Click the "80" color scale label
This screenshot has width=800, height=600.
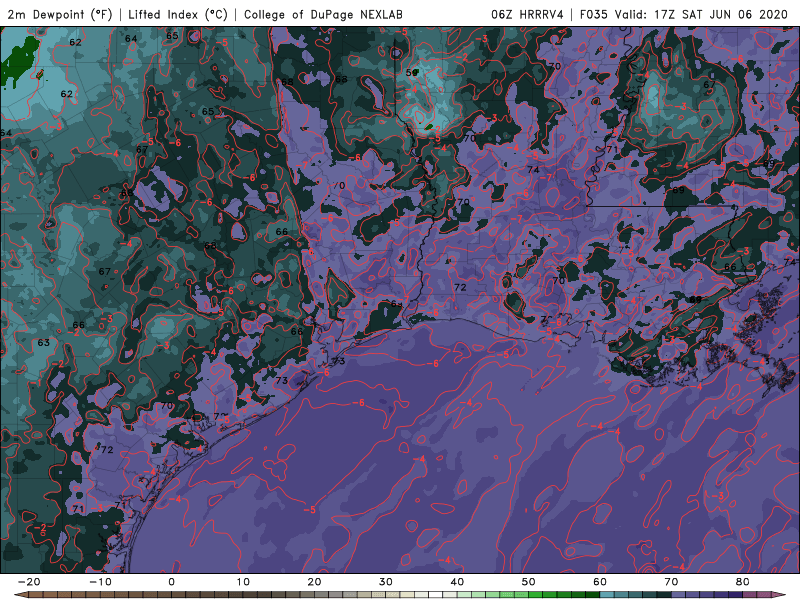tap(743, 582)
